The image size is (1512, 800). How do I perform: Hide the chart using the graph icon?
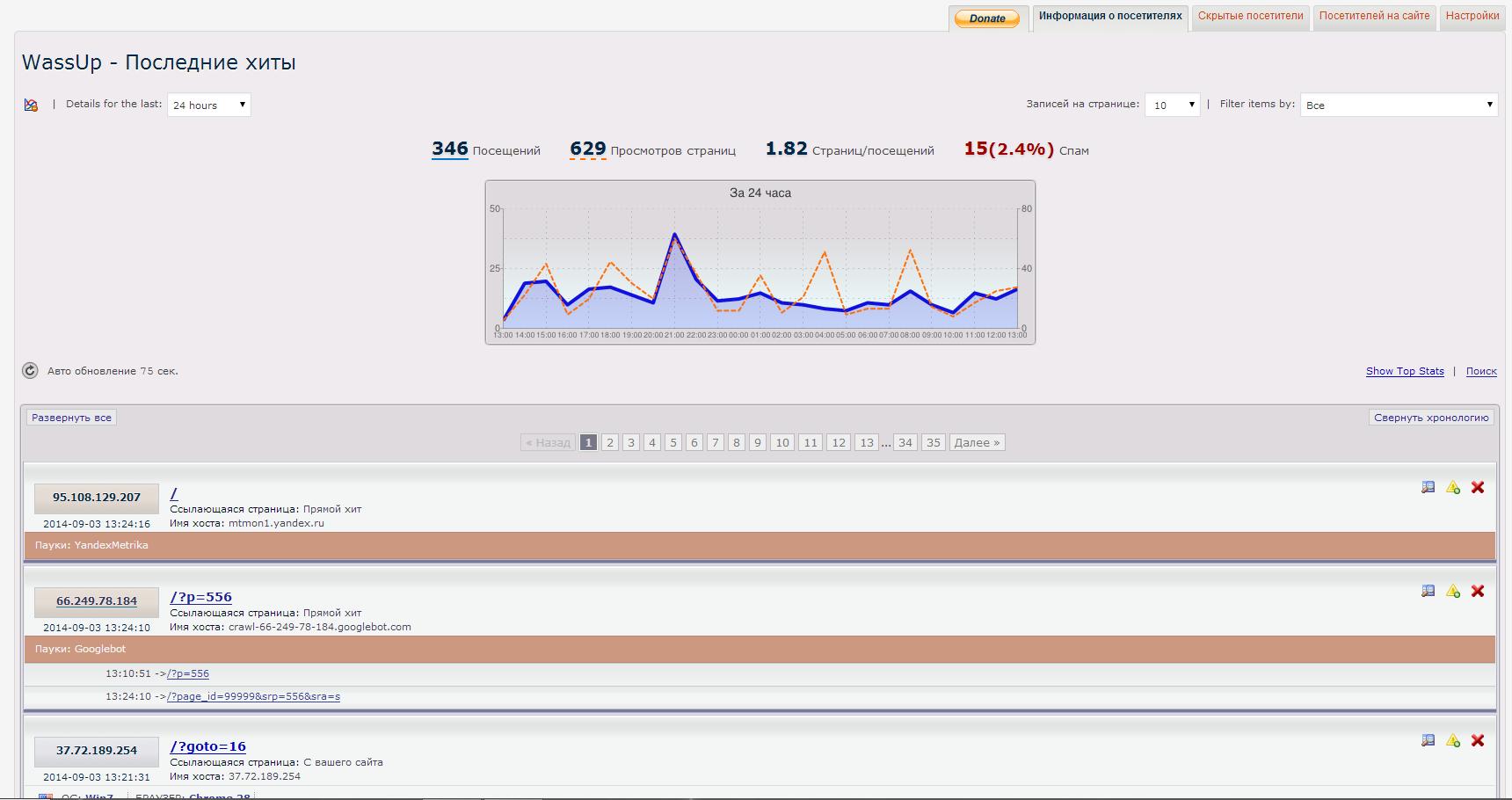coord(32,105)
